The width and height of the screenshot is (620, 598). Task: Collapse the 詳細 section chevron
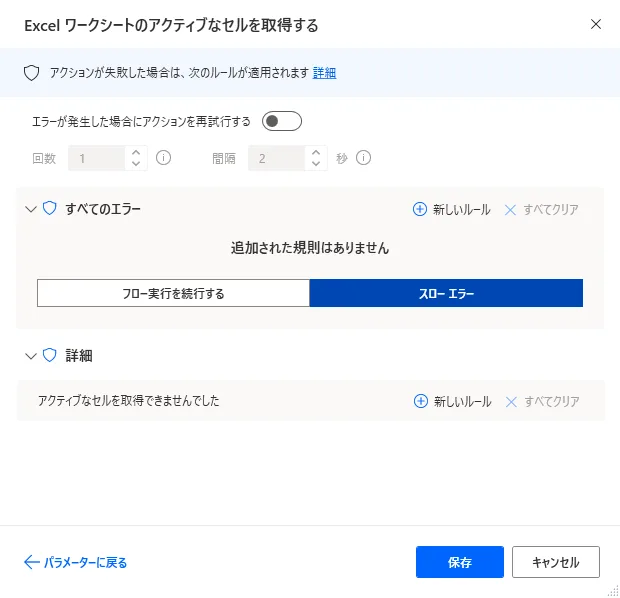[x=30, y=355]
